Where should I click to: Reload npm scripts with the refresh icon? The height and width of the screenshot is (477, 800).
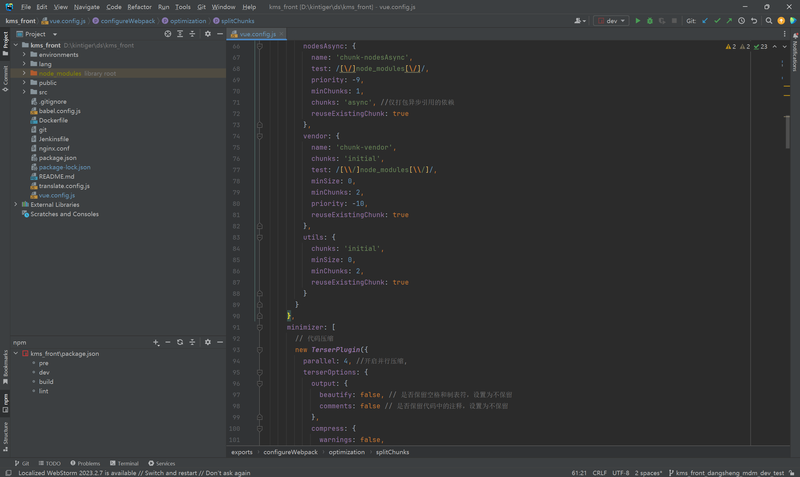(180, 342)
